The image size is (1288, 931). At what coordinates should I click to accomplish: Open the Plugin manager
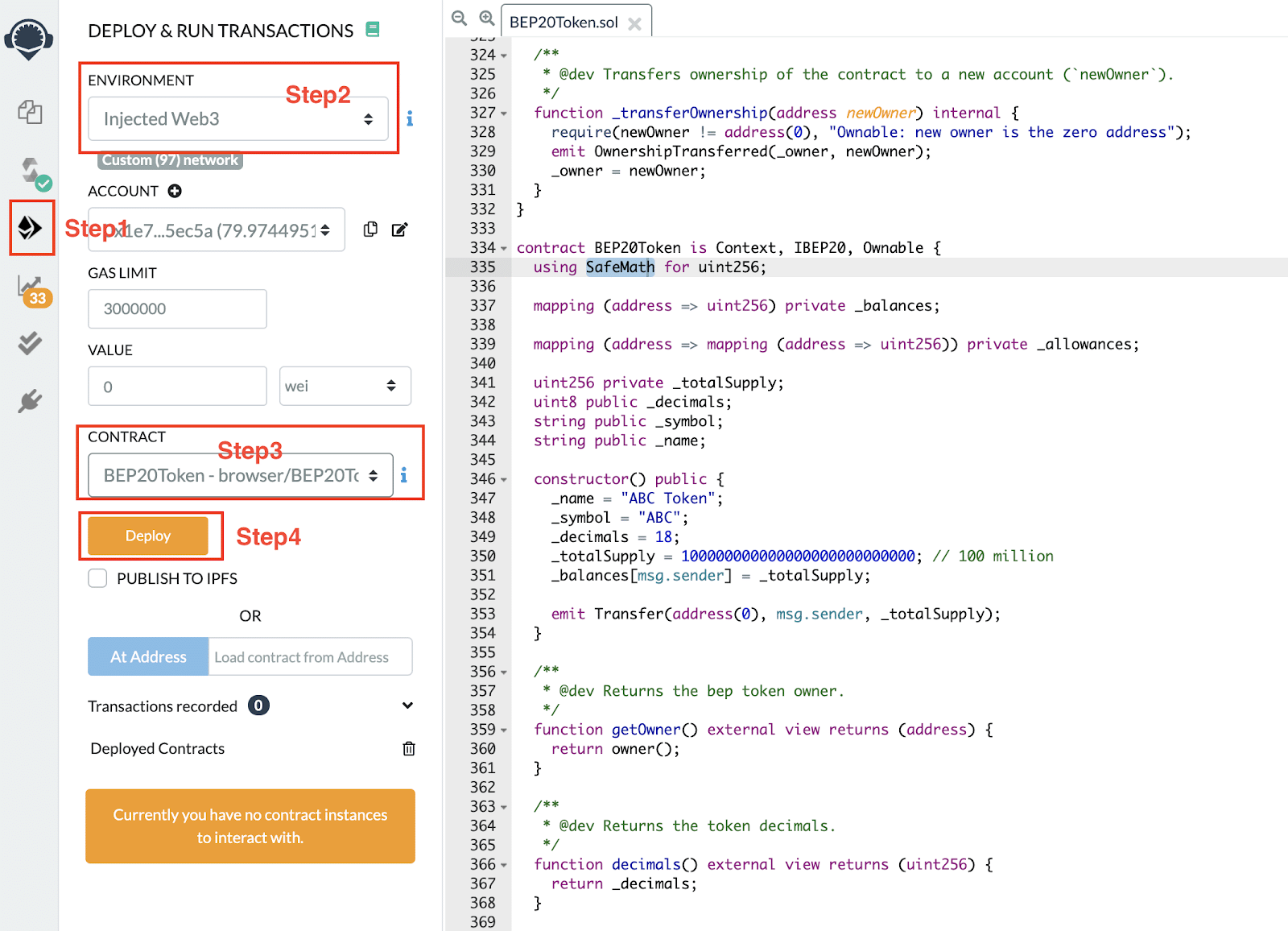[x=30, y=401]
